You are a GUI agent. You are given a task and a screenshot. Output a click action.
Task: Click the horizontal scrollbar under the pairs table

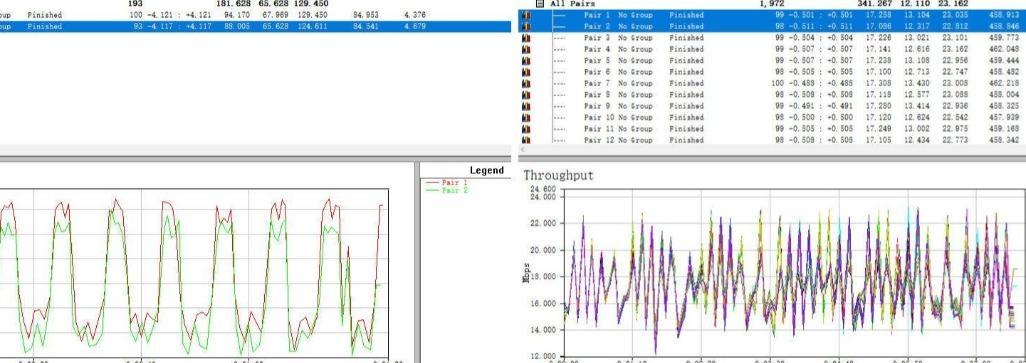click(x=772, y=150)
